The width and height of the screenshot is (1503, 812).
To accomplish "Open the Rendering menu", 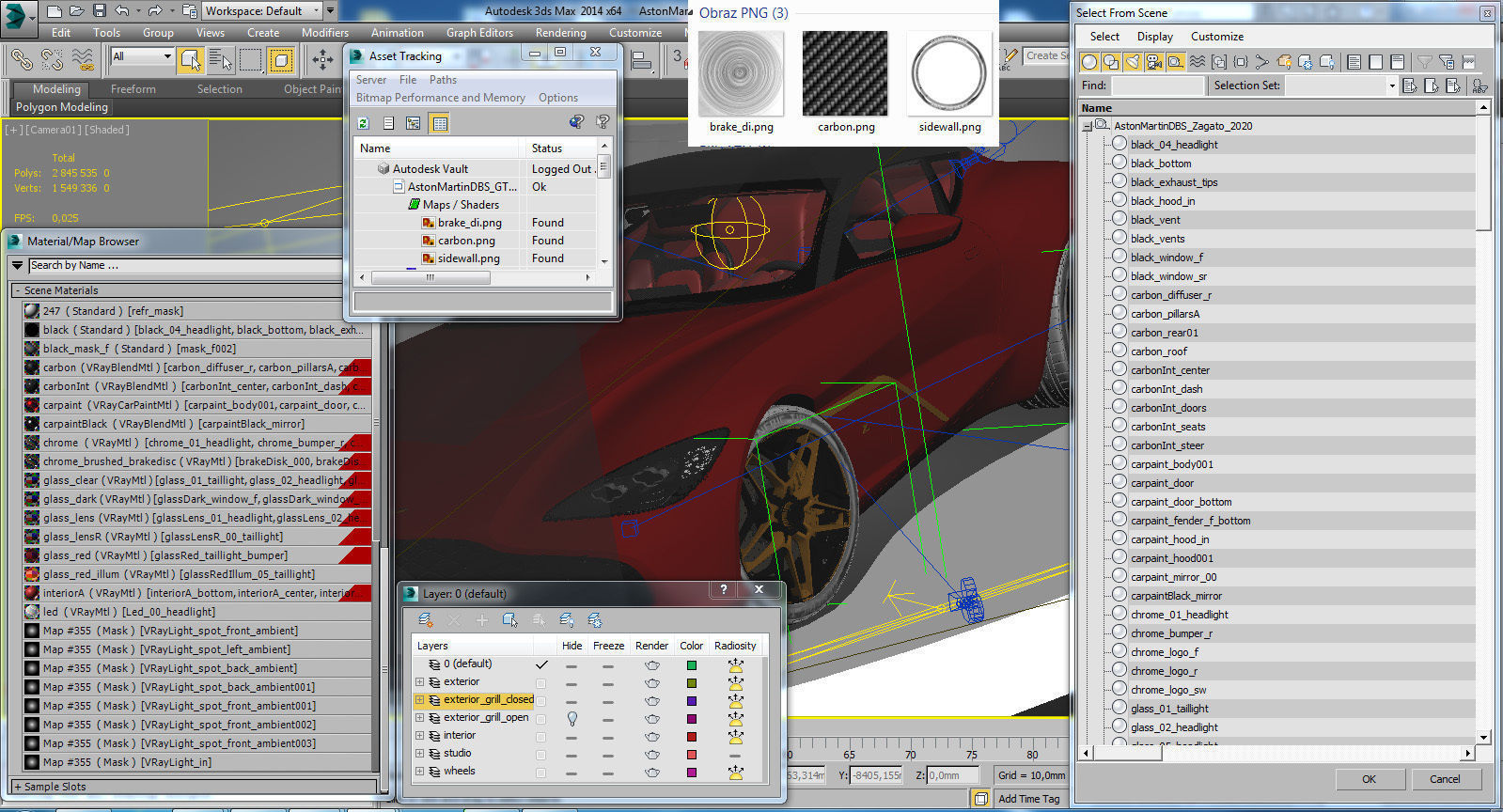I will 560,32.
